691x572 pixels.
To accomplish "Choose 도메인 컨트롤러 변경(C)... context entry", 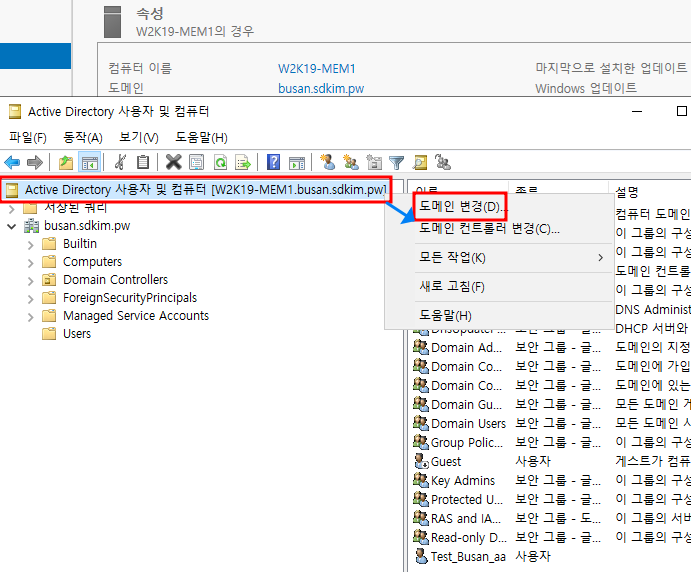I will 489,228.
